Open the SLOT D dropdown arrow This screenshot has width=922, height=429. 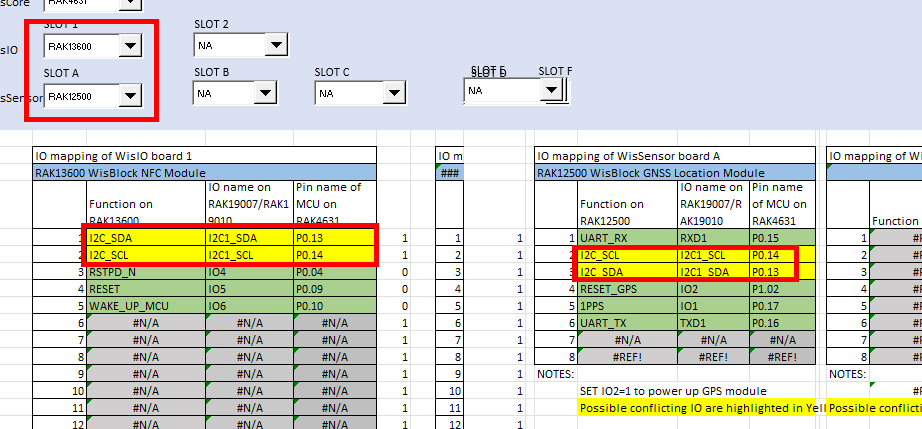(550, 90)
